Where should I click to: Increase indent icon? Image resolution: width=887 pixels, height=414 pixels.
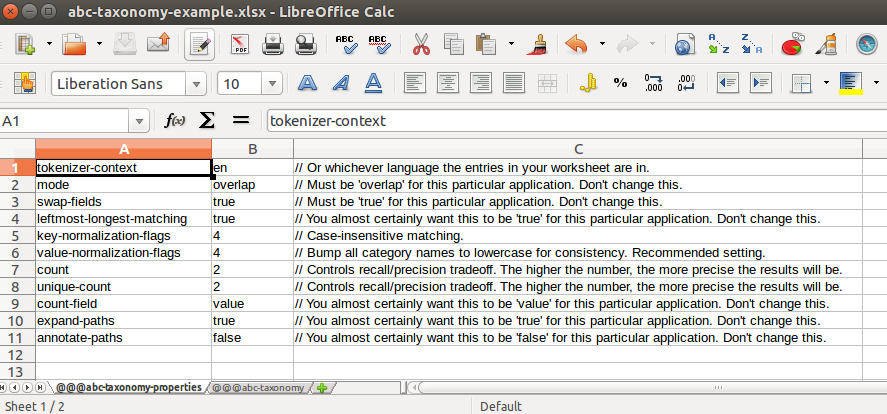[x=761, y=84]
